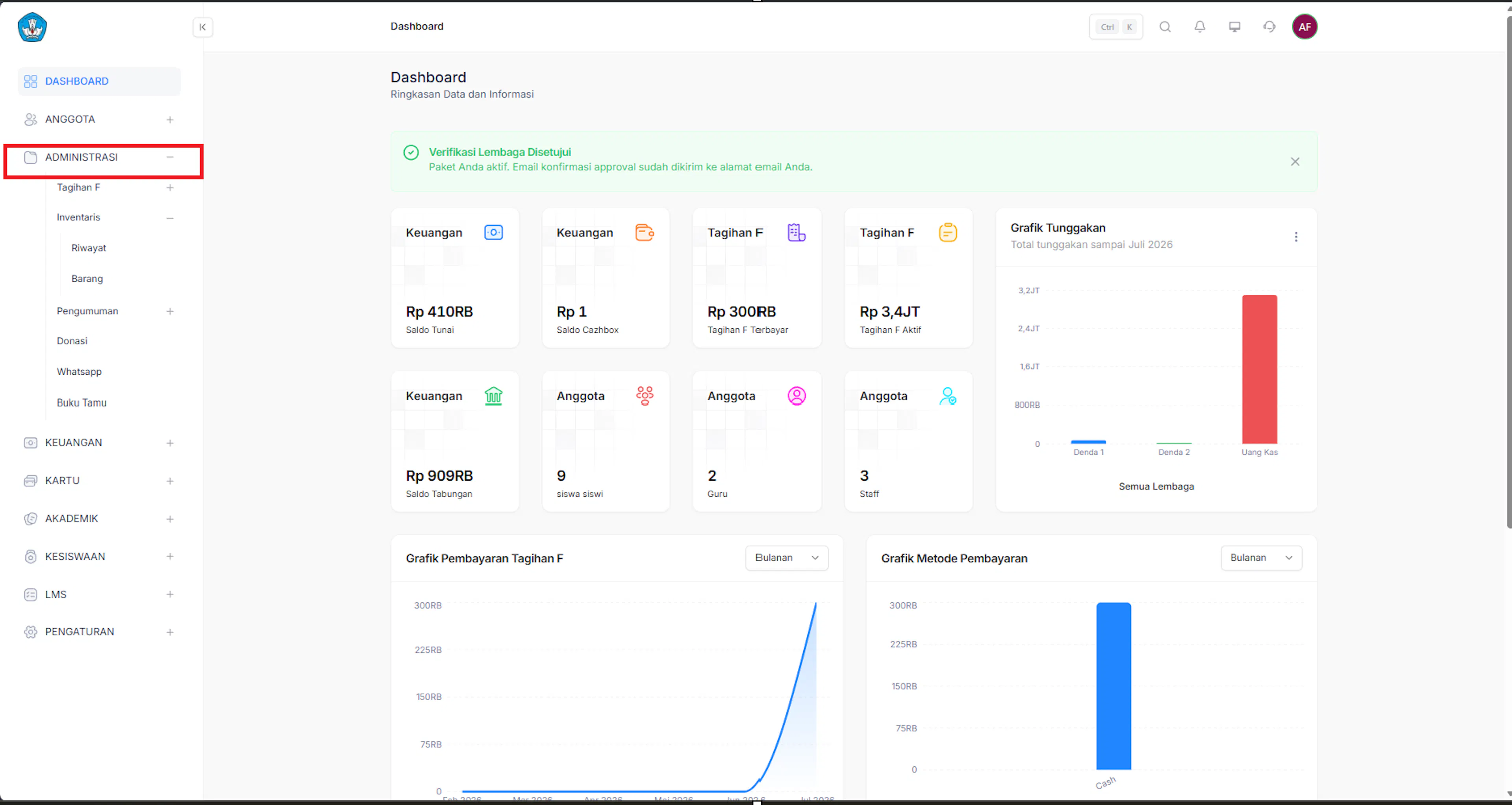Screen dimensions: 1512x805
Task: Open Bulanan dropdown for Grafik Pembayaran Tagihan F
Action: [787, 558]
